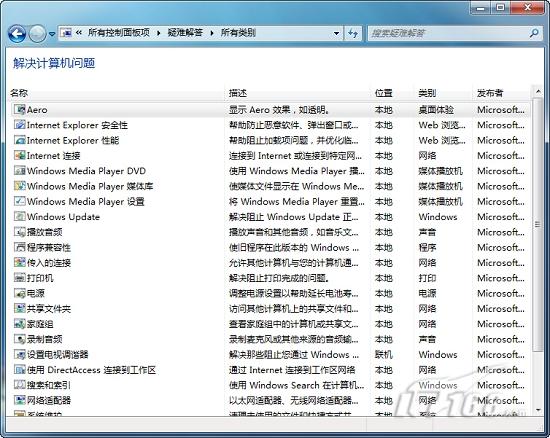The height and width of the screenshot is (438, 550).
Task: Click the 传入的连接 icon
Action: 20,262
